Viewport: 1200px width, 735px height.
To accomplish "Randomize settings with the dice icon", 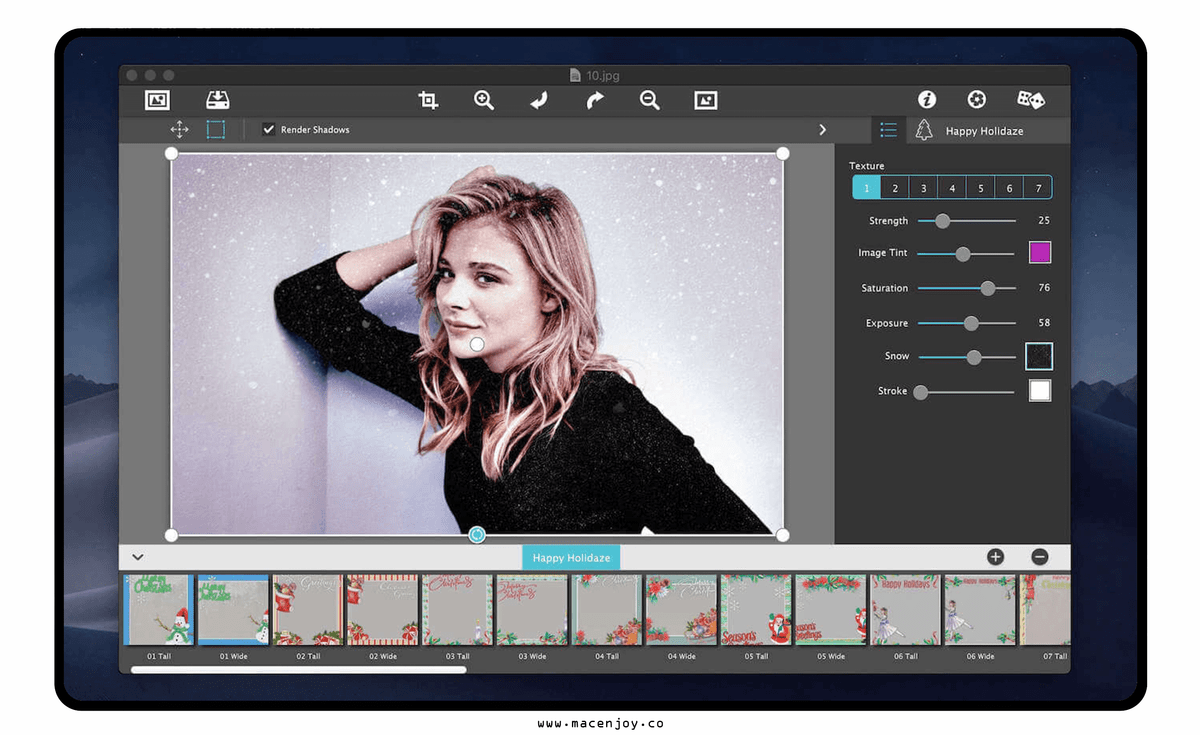I will [x=1031, y=99].
